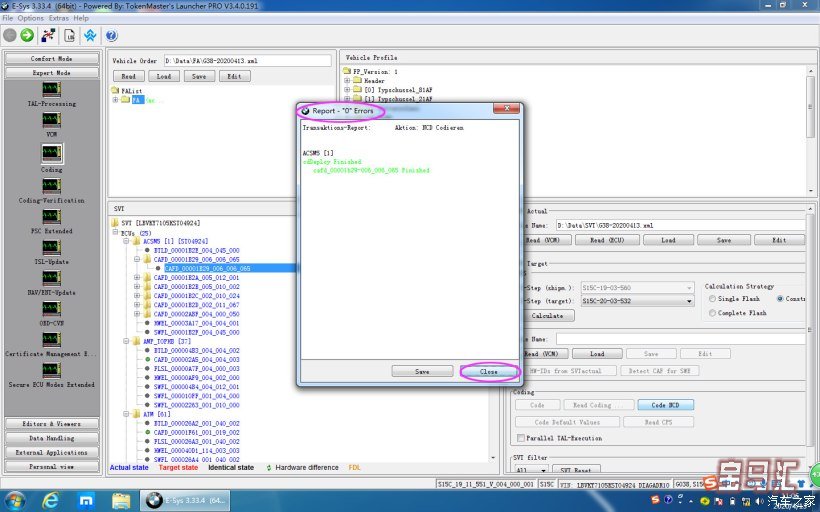Viewport: 820px width, 512px height.
Task: Click the FAList folder icon
Action: click(115, 90)
